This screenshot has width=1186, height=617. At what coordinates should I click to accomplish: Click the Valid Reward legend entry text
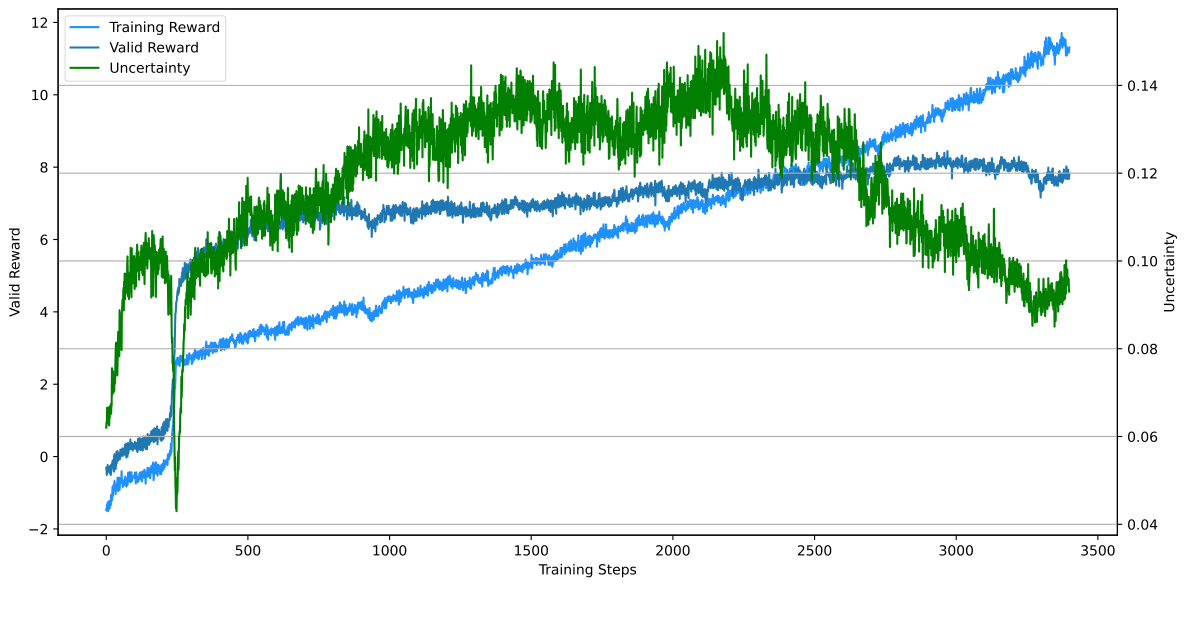click(153, 48)
